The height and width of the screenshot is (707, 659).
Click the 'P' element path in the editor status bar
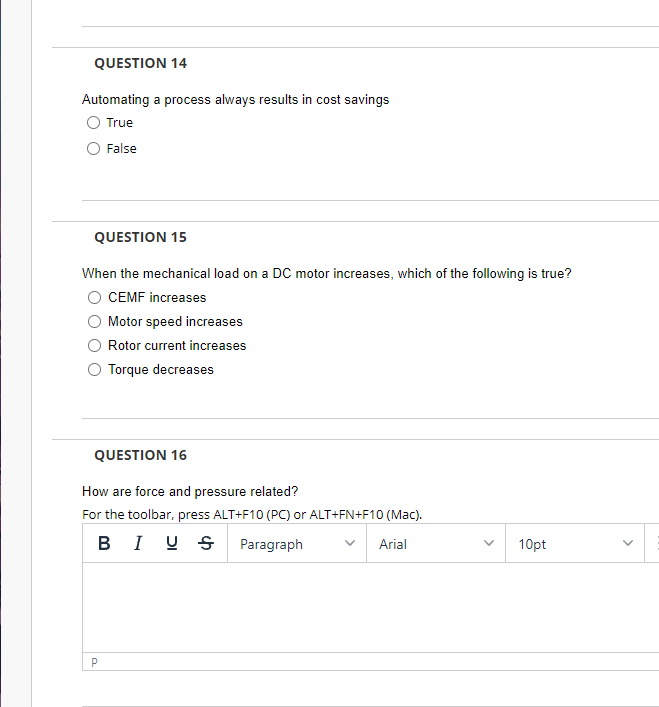[x=94, y=662]
